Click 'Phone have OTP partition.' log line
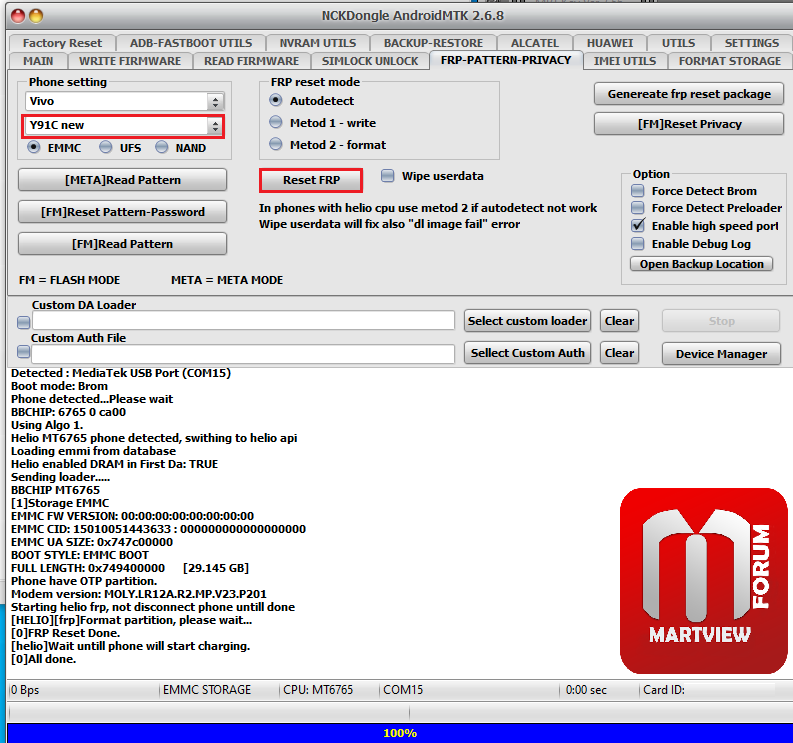The width and height of the screenshot is (793, 743). click(84, 581)
